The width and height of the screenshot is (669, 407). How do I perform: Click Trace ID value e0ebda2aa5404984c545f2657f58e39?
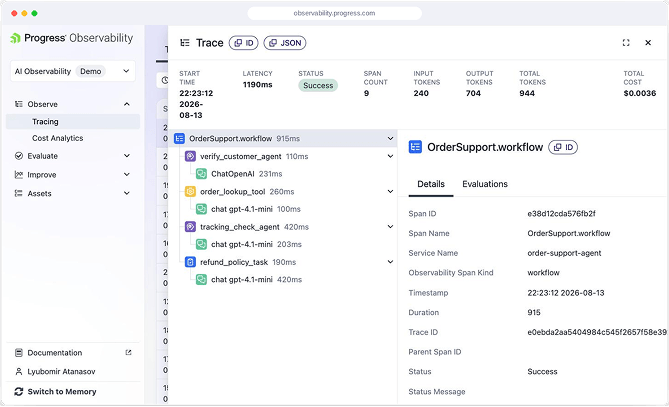pos(597,332)
